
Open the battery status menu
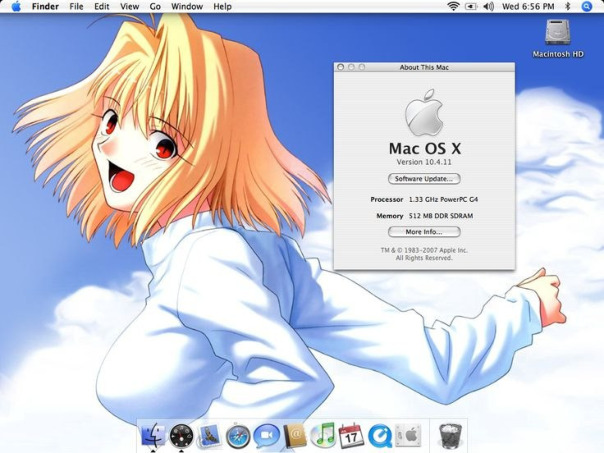pos(470,6)
